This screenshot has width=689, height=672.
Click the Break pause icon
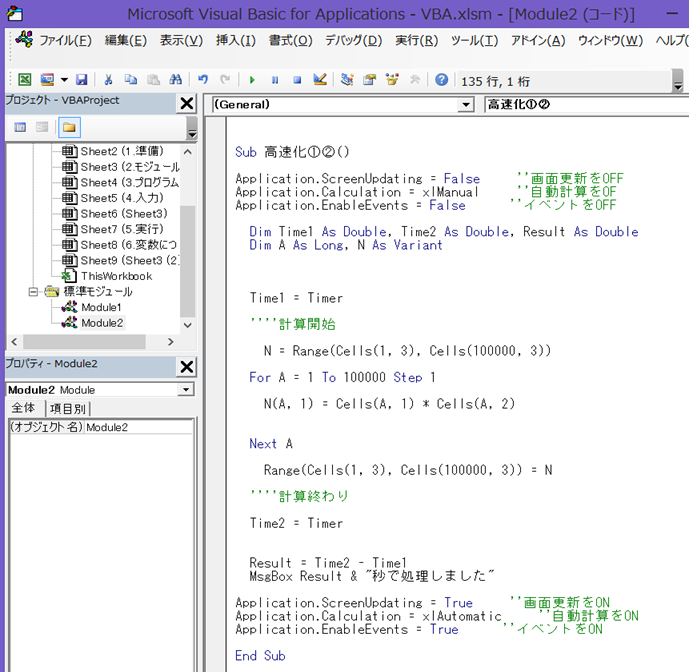click(x=275, y=80)
